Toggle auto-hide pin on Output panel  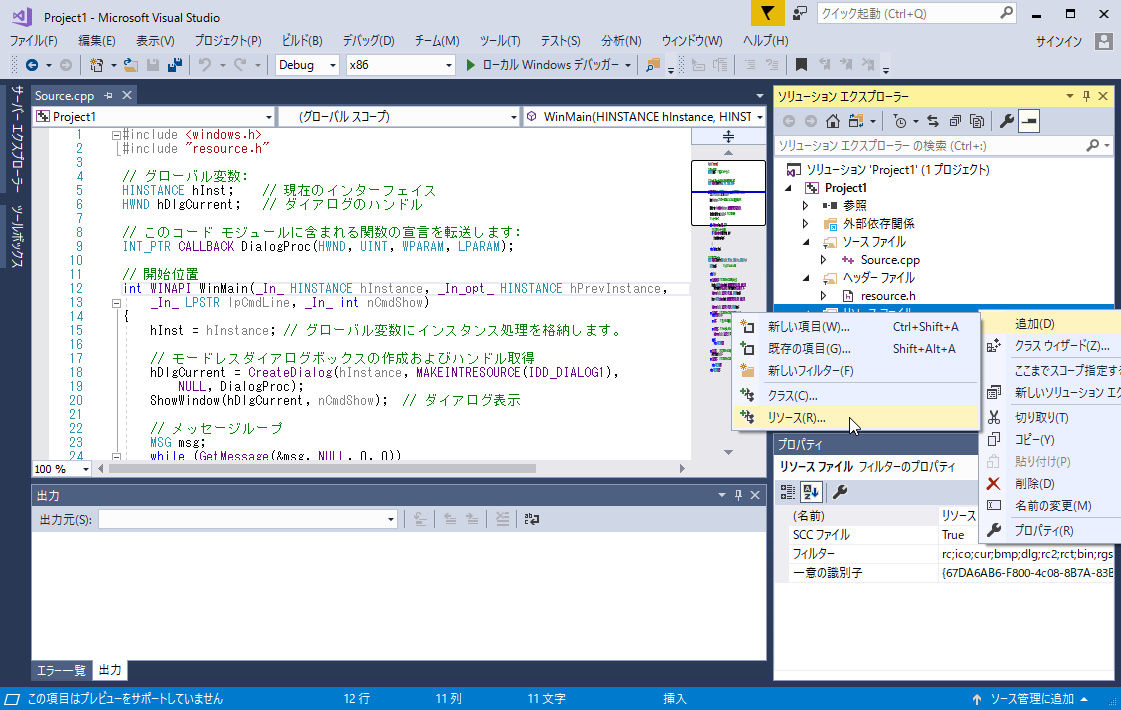click(739, 495)
